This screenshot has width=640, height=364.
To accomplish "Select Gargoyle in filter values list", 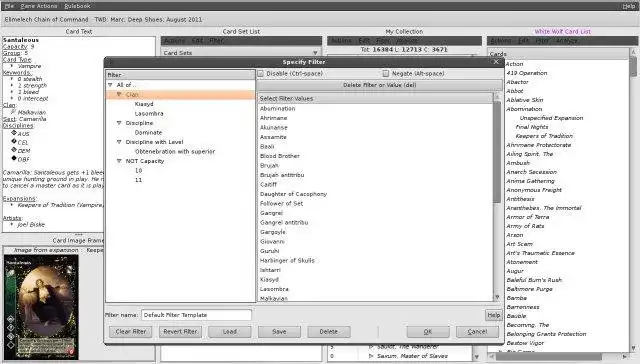I will (x=273, y=232).
